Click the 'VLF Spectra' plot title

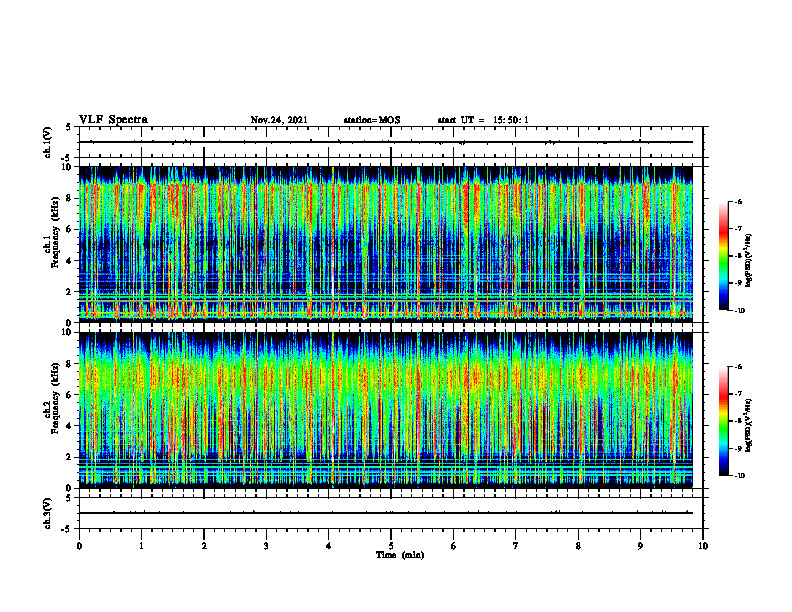tap(113, 120)
